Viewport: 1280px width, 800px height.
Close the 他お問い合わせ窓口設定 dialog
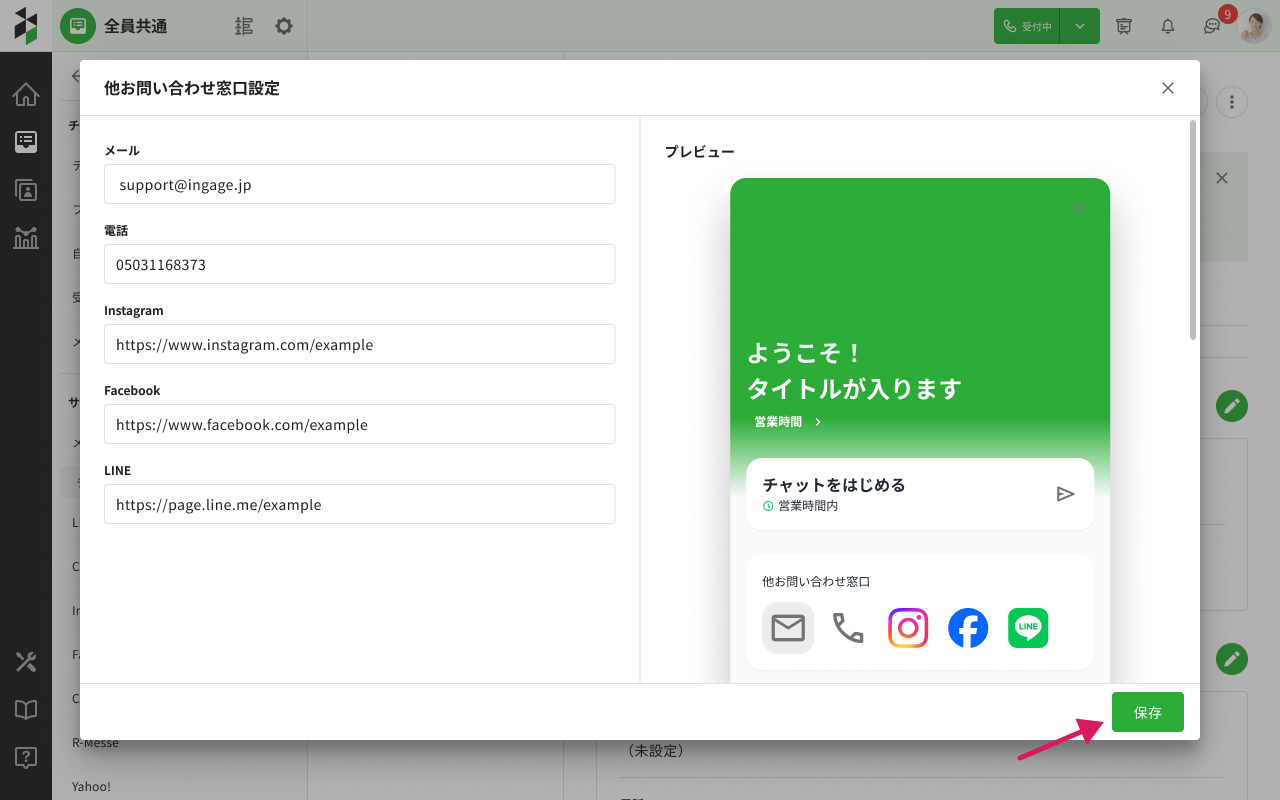pos(1167,88)
